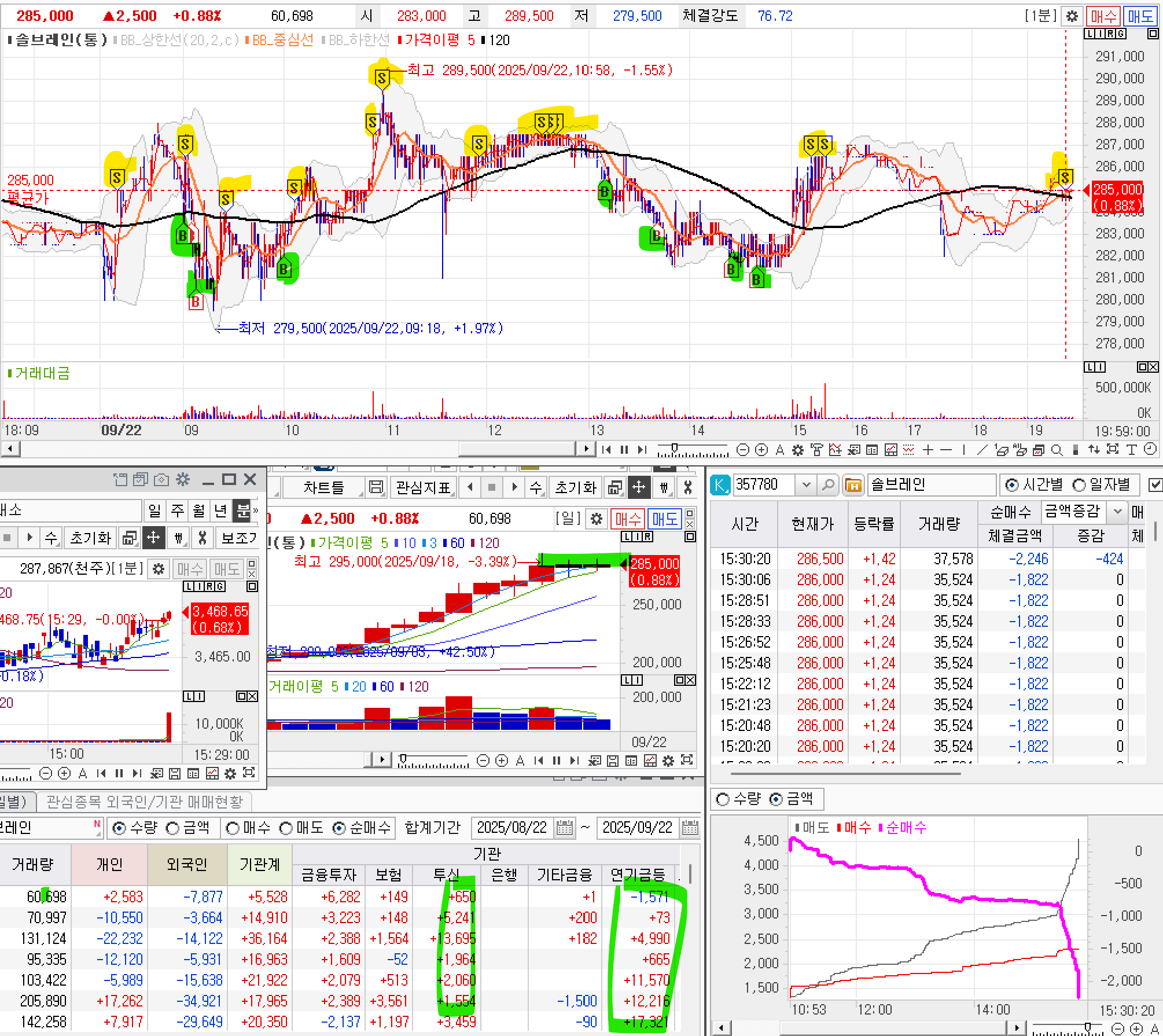Click zoom-in plus circle icon on top chart toolbar
The width and height of the screenshot is (1163, 1036).
[761, 450]
